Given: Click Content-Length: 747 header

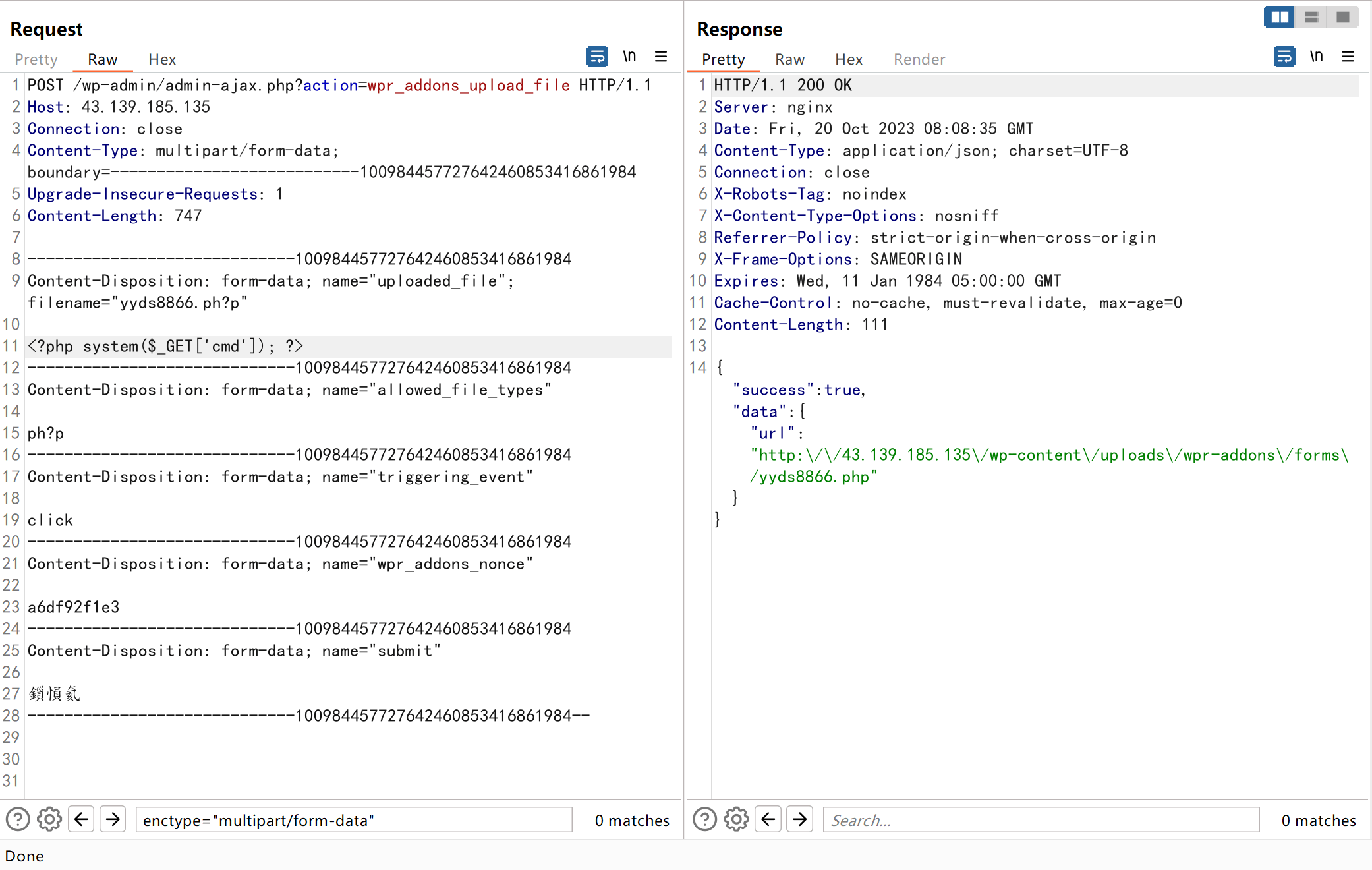Looking at the screenshot, I should tap(115, 216).
